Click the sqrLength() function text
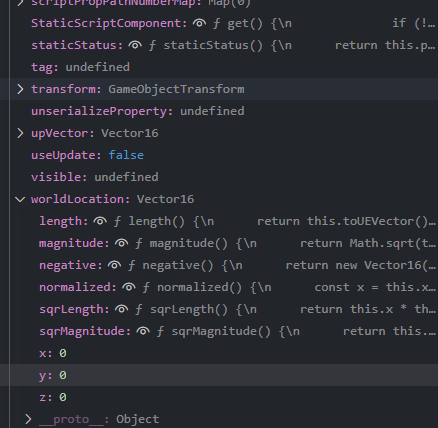 (189, 309)
